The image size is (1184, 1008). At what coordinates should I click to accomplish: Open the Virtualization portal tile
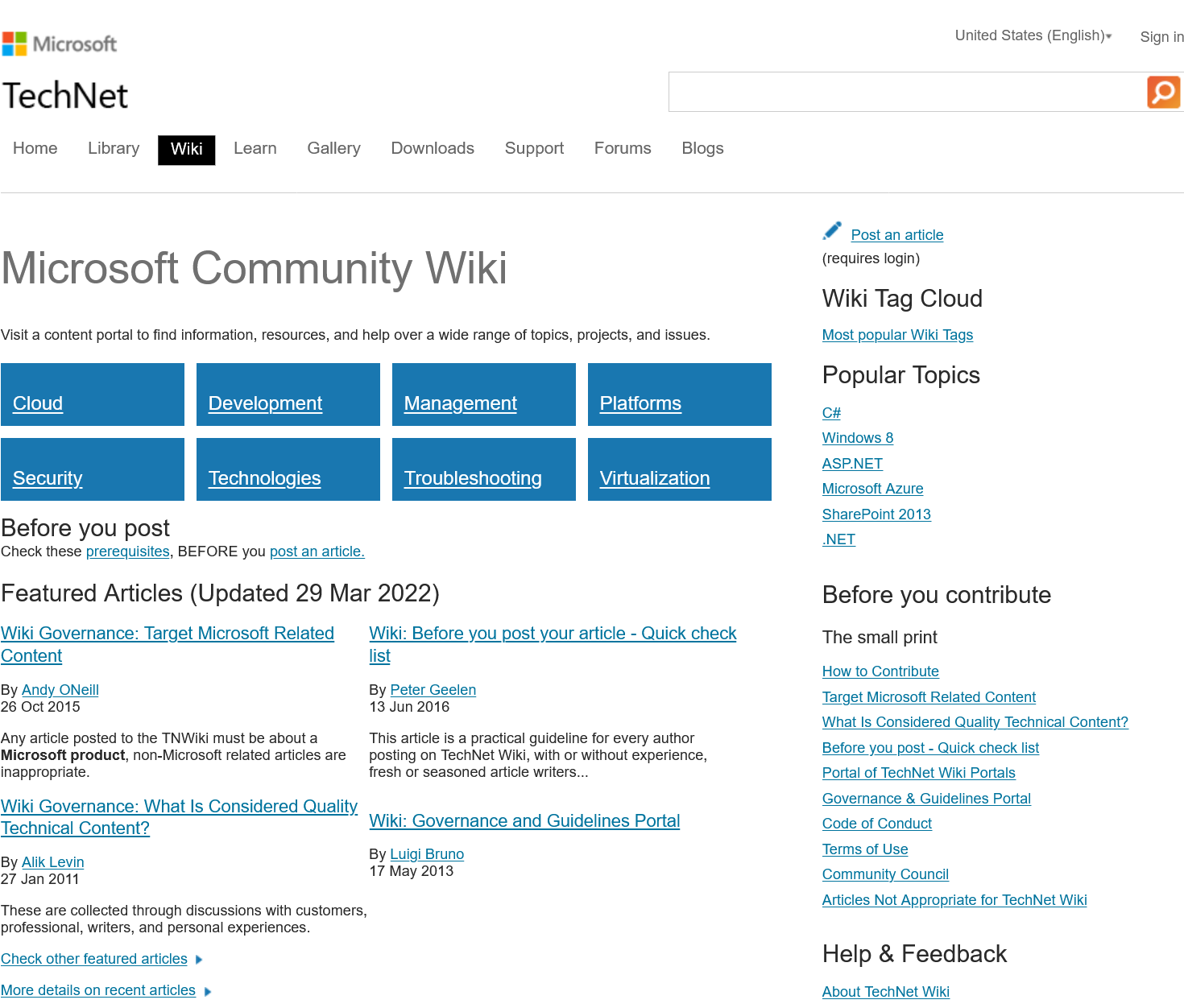click(680, 469)
